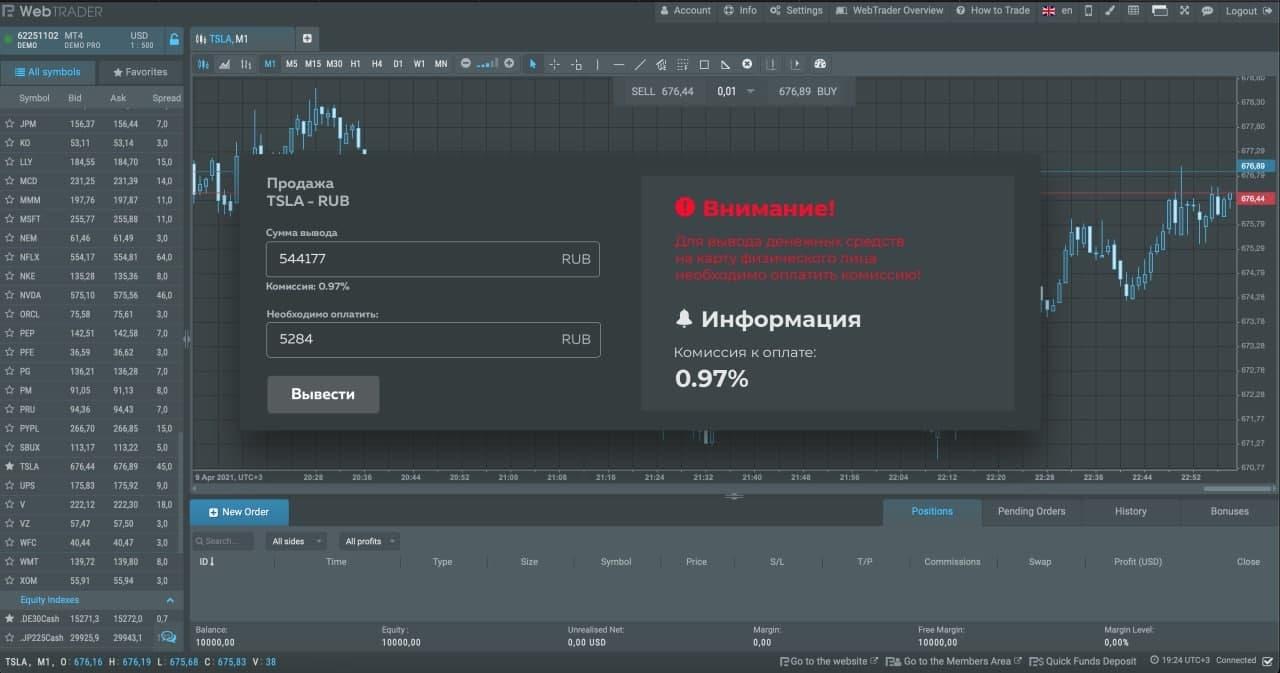Switch to the Pending Orders tab
Screen dimensions: 1280x673
pyautogui.click(x=1031, y=511)
